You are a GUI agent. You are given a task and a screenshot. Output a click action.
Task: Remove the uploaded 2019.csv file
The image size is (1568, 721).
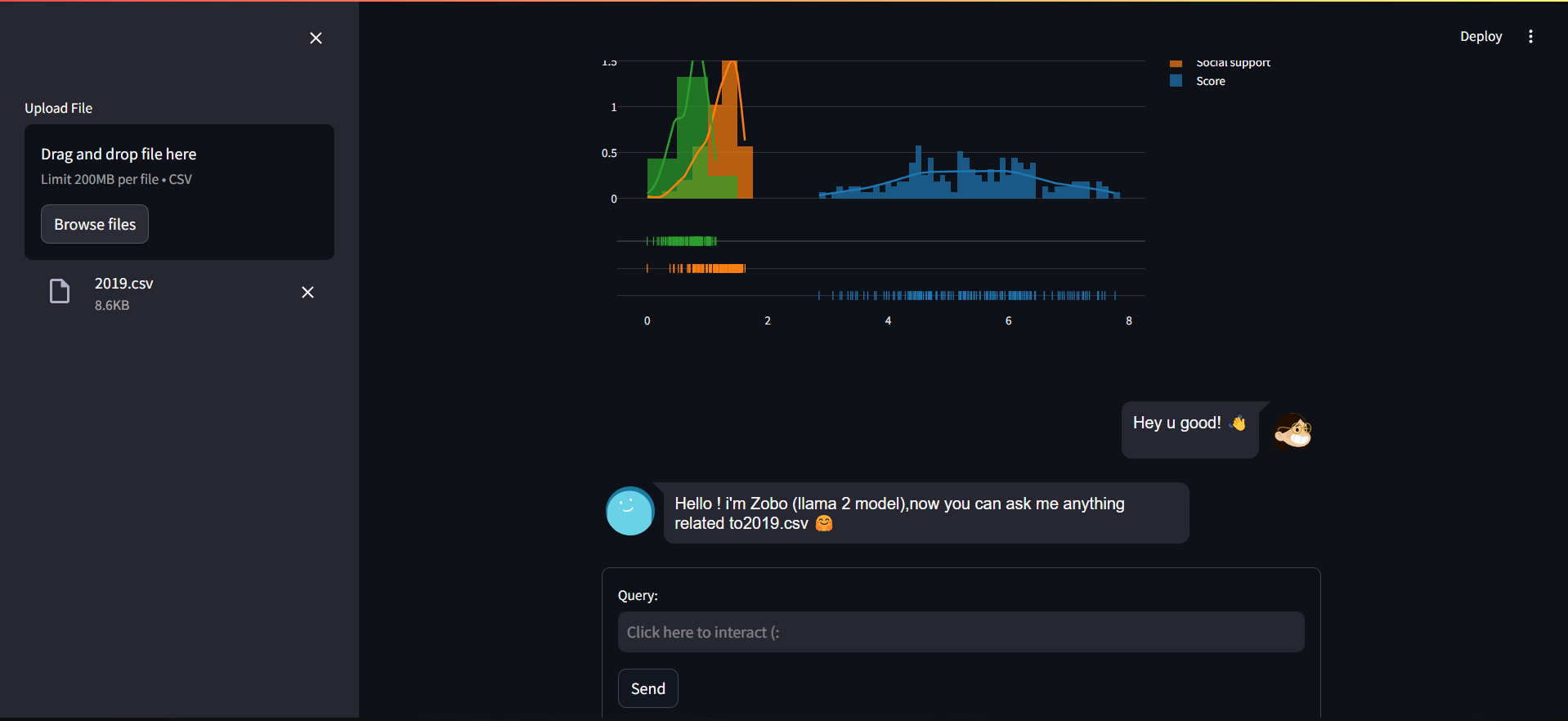pos(307,293)
